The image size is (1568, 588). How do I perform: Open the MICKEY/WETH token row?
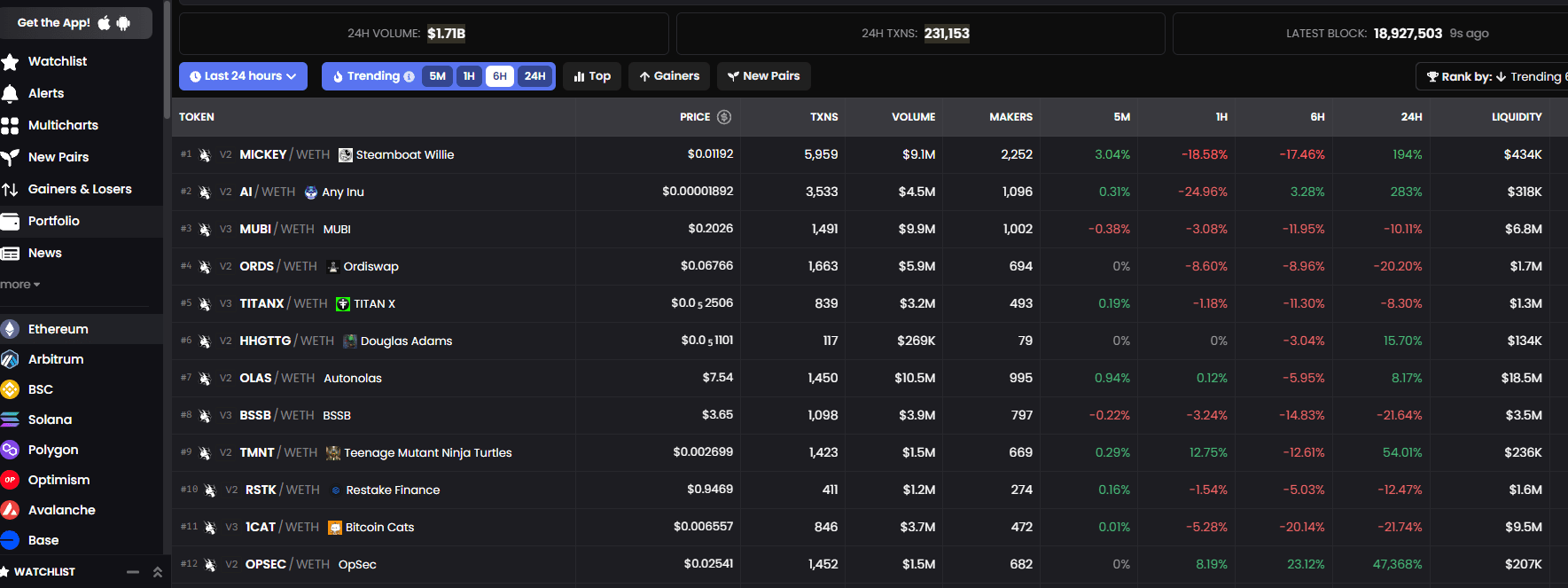pyautogui.click(x=263, y=154)
